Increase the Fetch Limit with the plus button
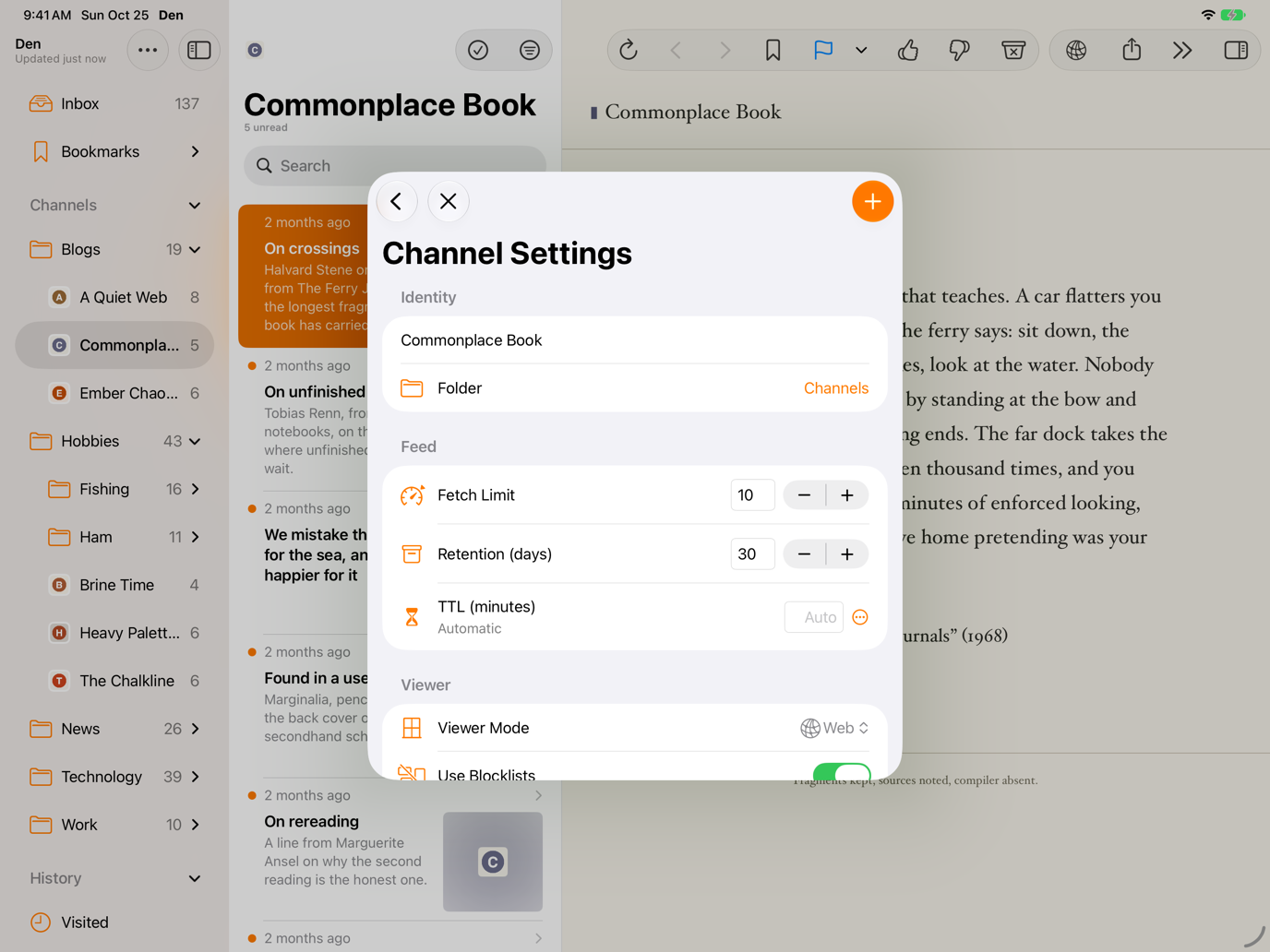Screen dimensions: 1270x952 point(847,495)
